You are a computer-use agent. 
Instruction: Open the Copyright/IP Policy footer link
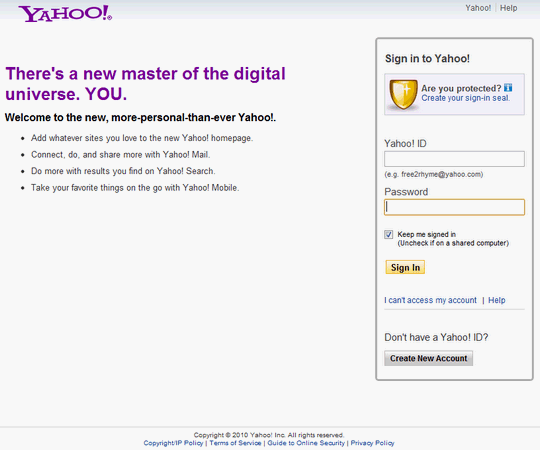pyautogui.click(x=173, y=443)
